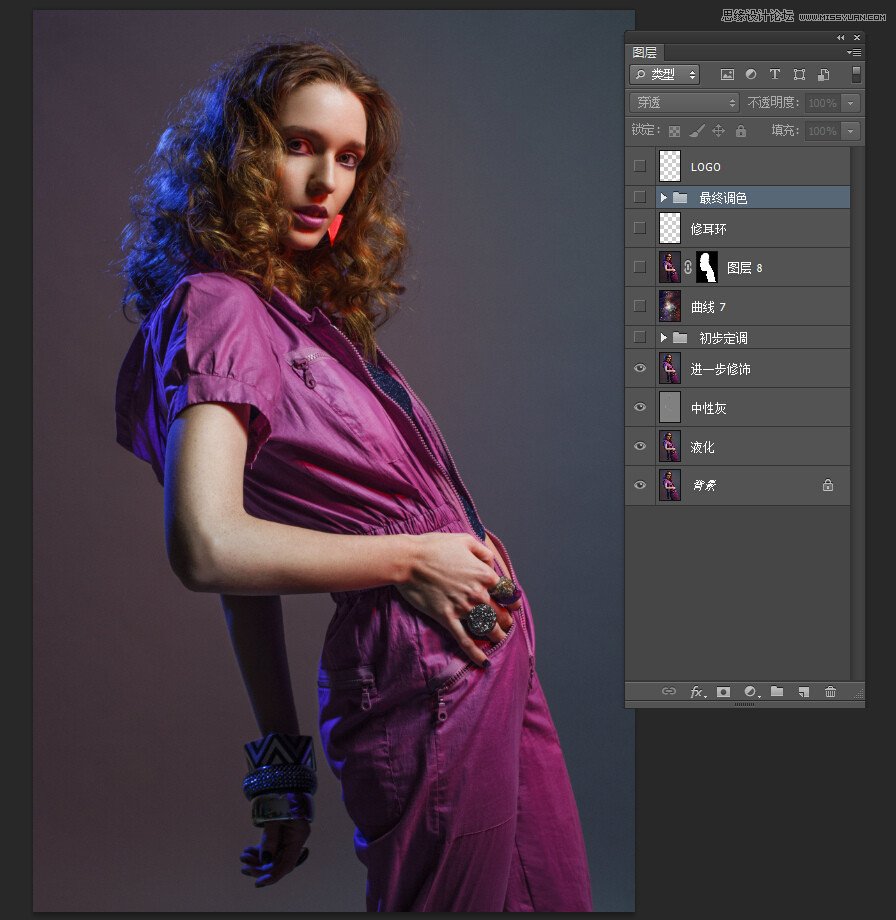Select the 图层 panel tab

click(x=645, y=53)
